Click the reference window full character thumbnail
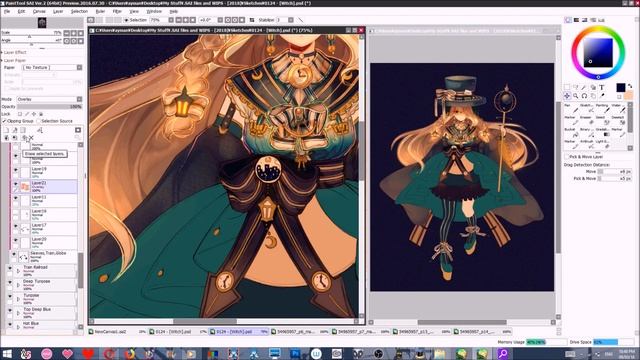Viewport: 640px width, 360px height. pyautogui.click(x=462, y=177)
